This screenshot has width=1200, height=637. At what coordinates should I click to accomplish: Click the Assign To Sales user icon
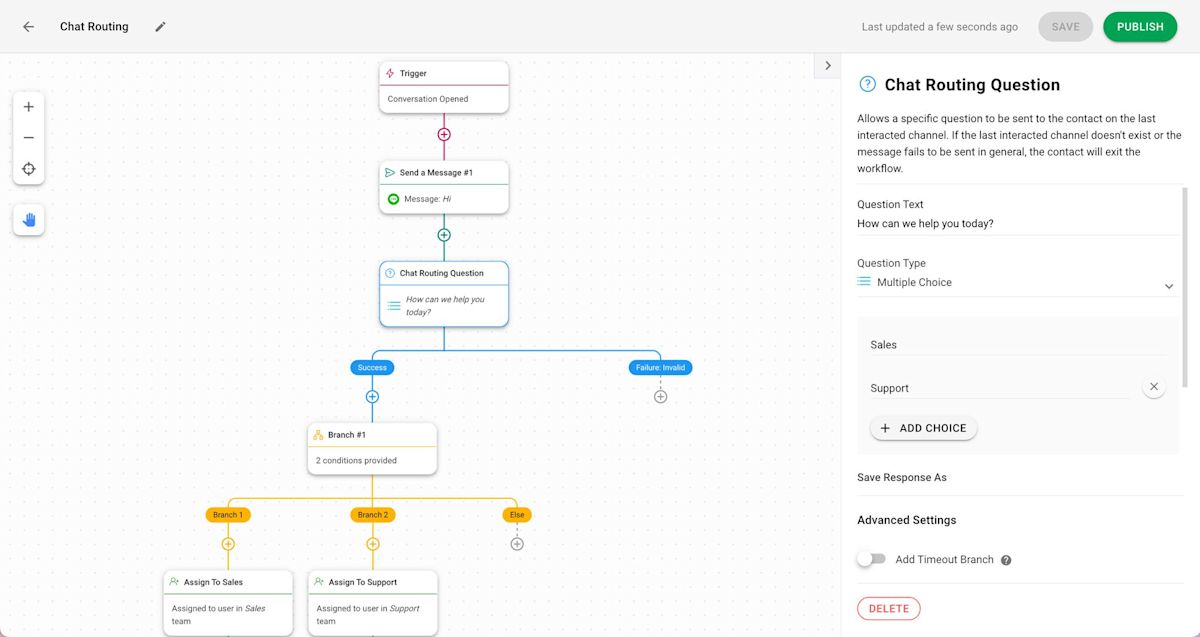tap(174, 582)
